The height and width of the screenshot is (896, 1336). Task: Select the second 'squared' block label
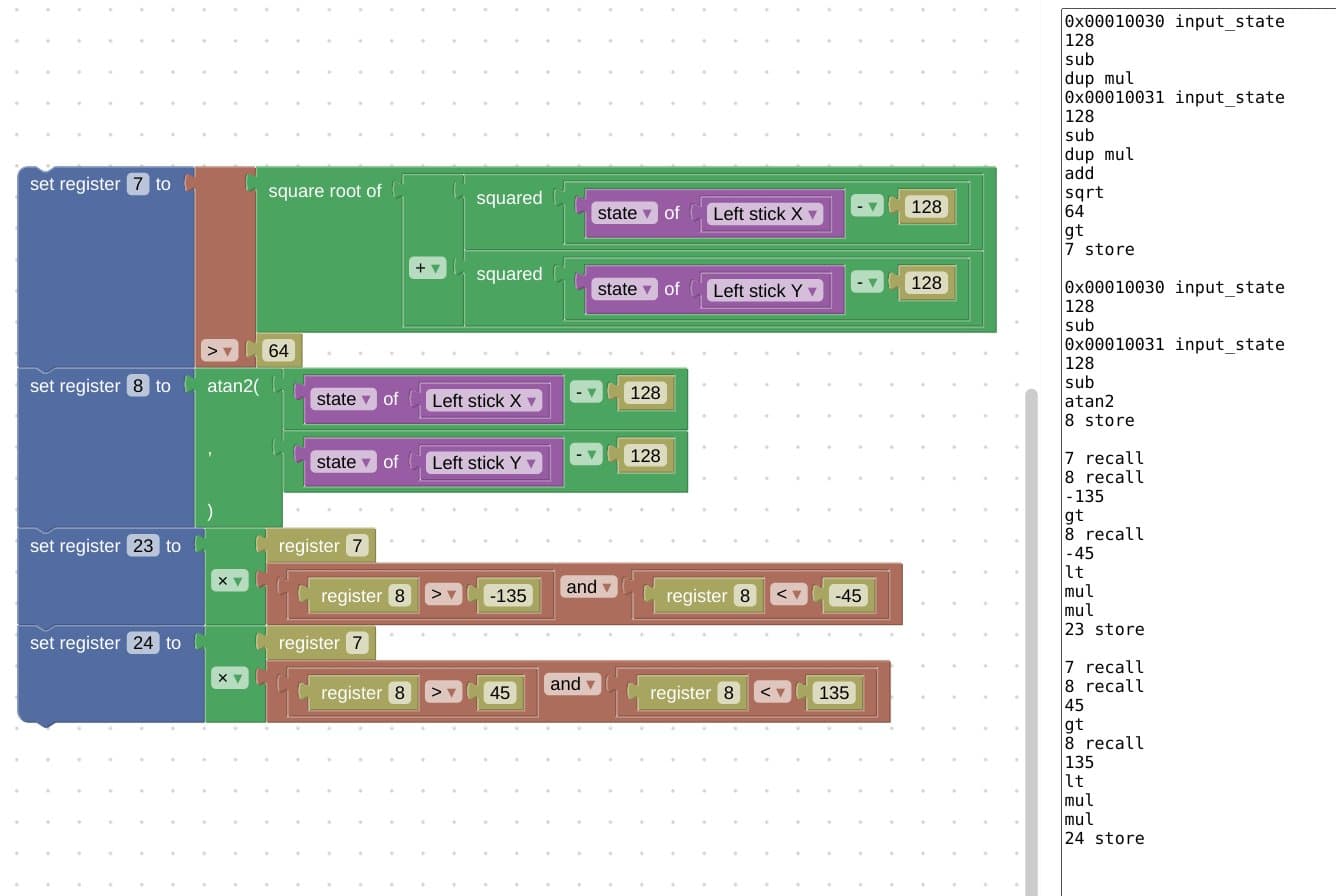(509, 274)
